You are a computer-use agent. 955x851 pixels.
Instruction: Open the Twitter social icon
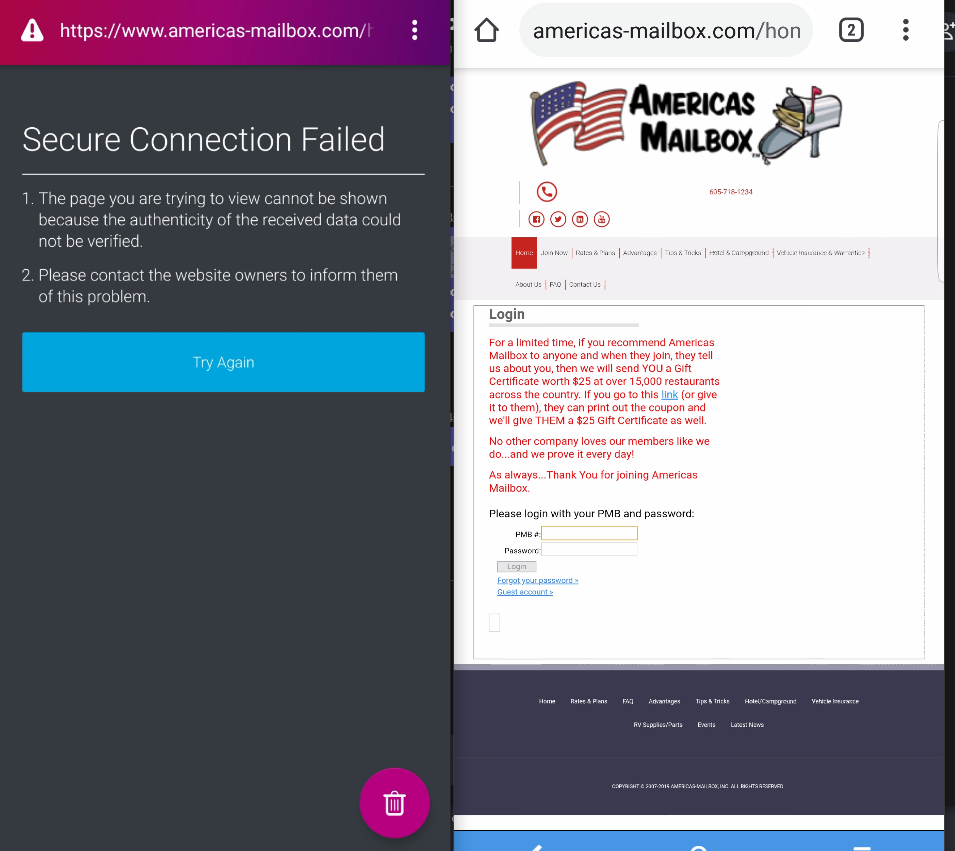click(x=558, y=218)
